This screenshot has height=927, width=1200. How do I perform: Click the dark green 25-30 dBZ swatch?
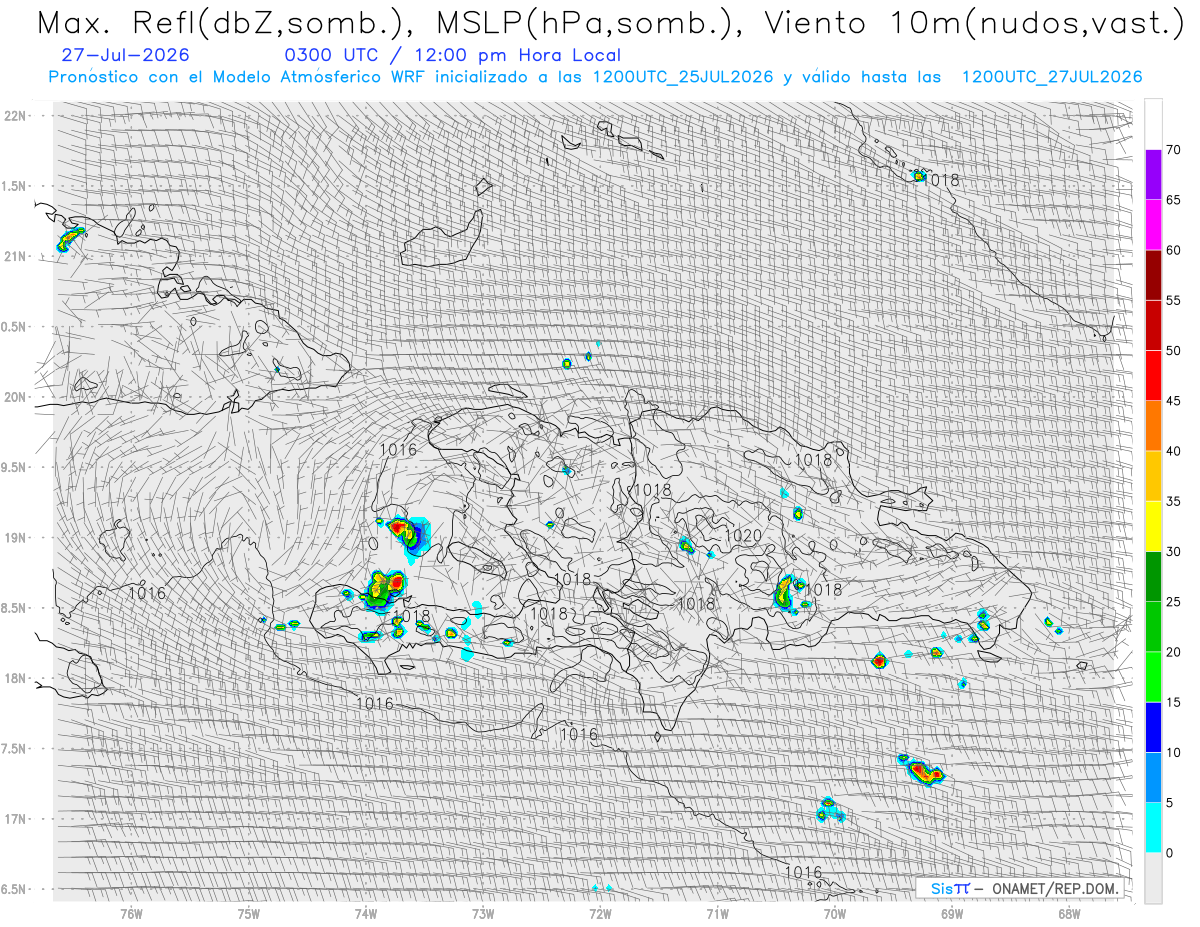pos(1153,576)
